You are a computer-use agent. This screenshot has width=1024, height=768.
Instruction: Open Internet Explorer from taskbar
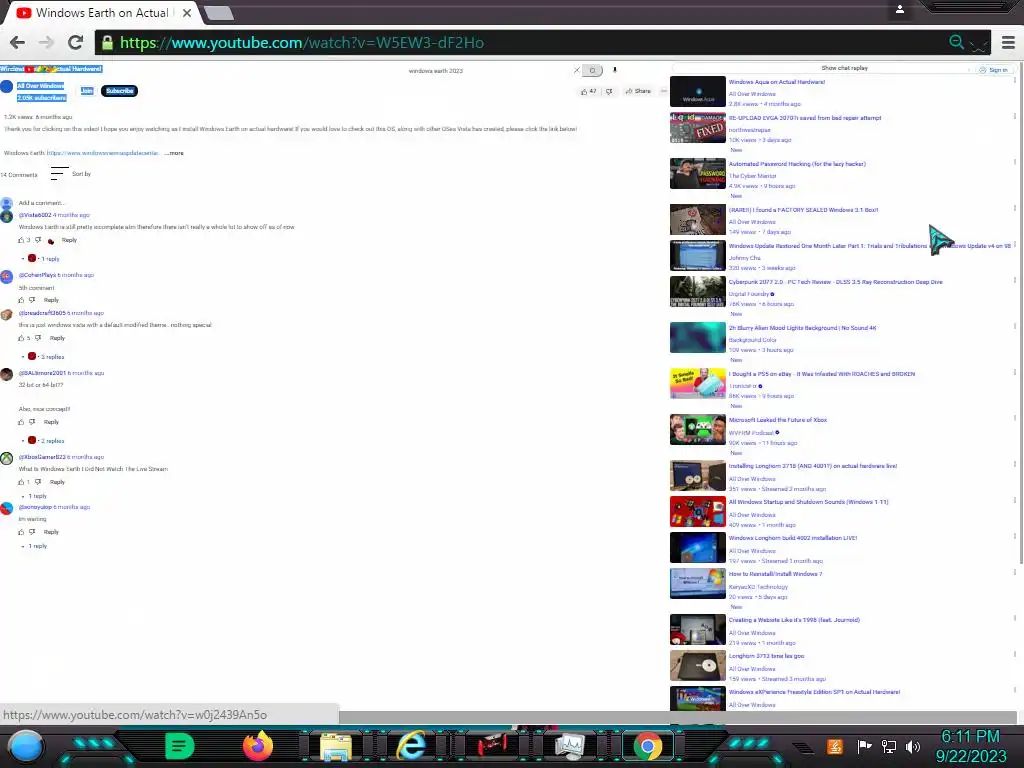412,746
